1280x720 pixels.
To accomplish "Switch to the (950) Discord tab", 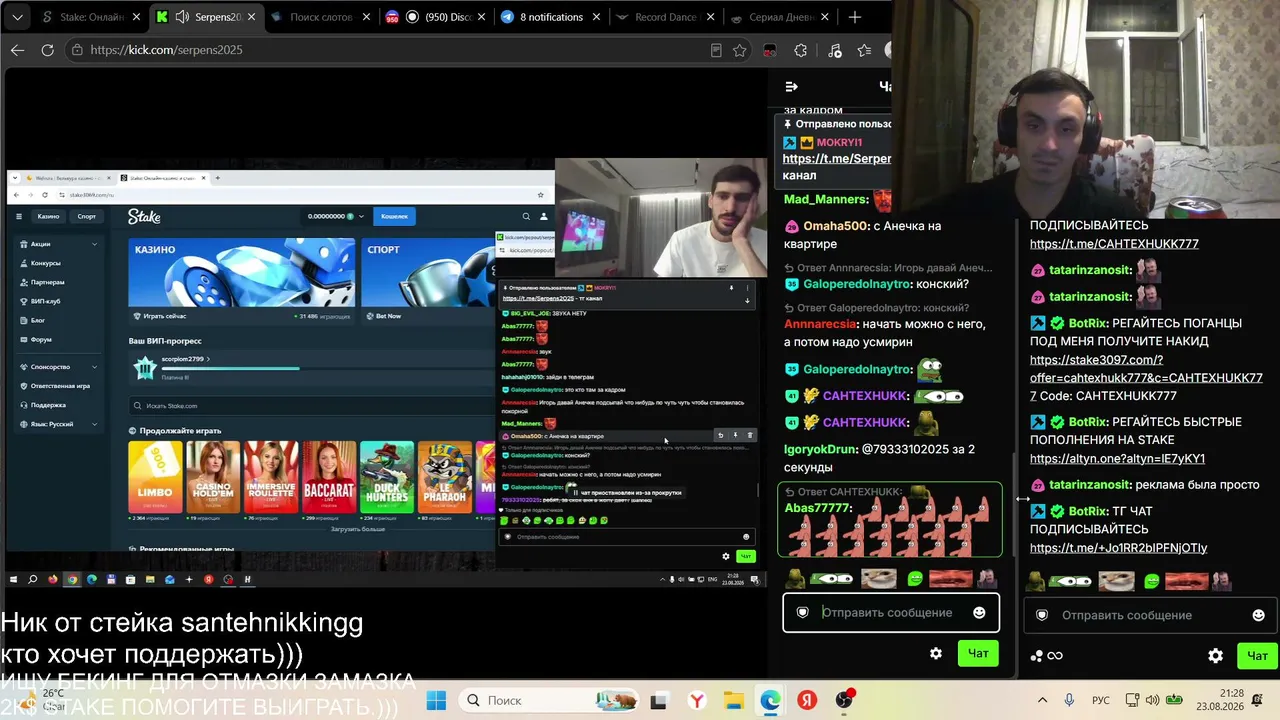I will (437, 17).
